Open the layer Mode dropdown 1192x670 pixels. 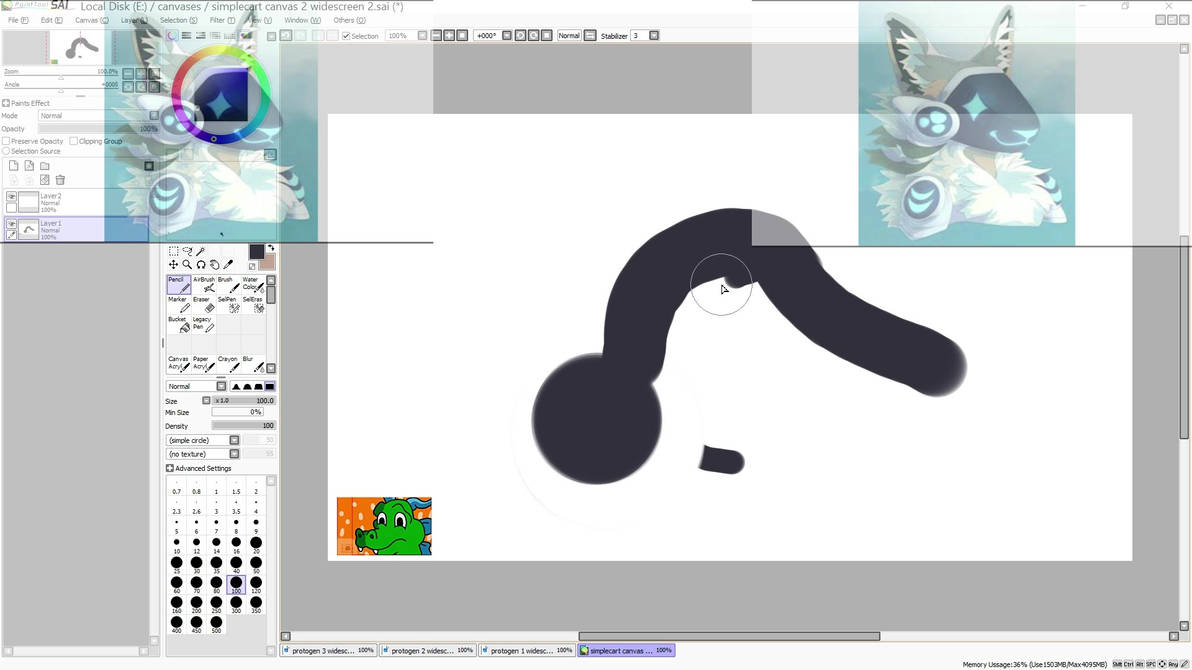[x=154, y=116]
